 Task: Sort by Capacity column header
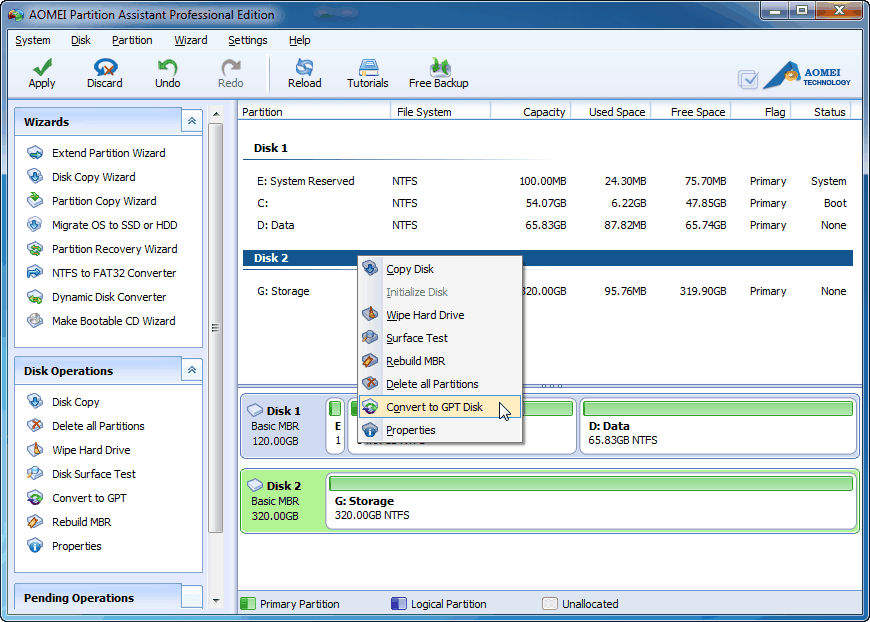tap(530, 112)
